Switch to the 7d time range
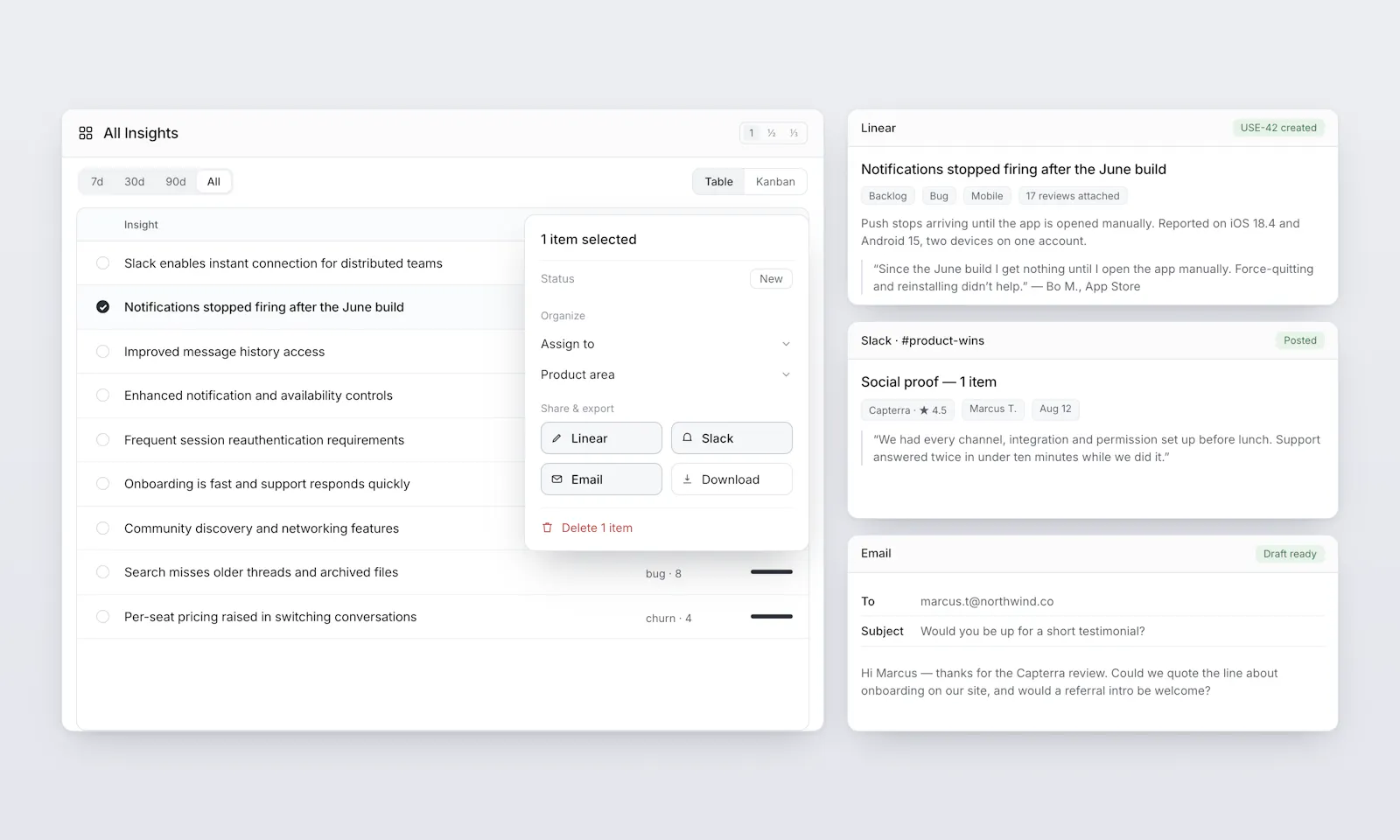The image size is (1400, 840). click(97, 182)
